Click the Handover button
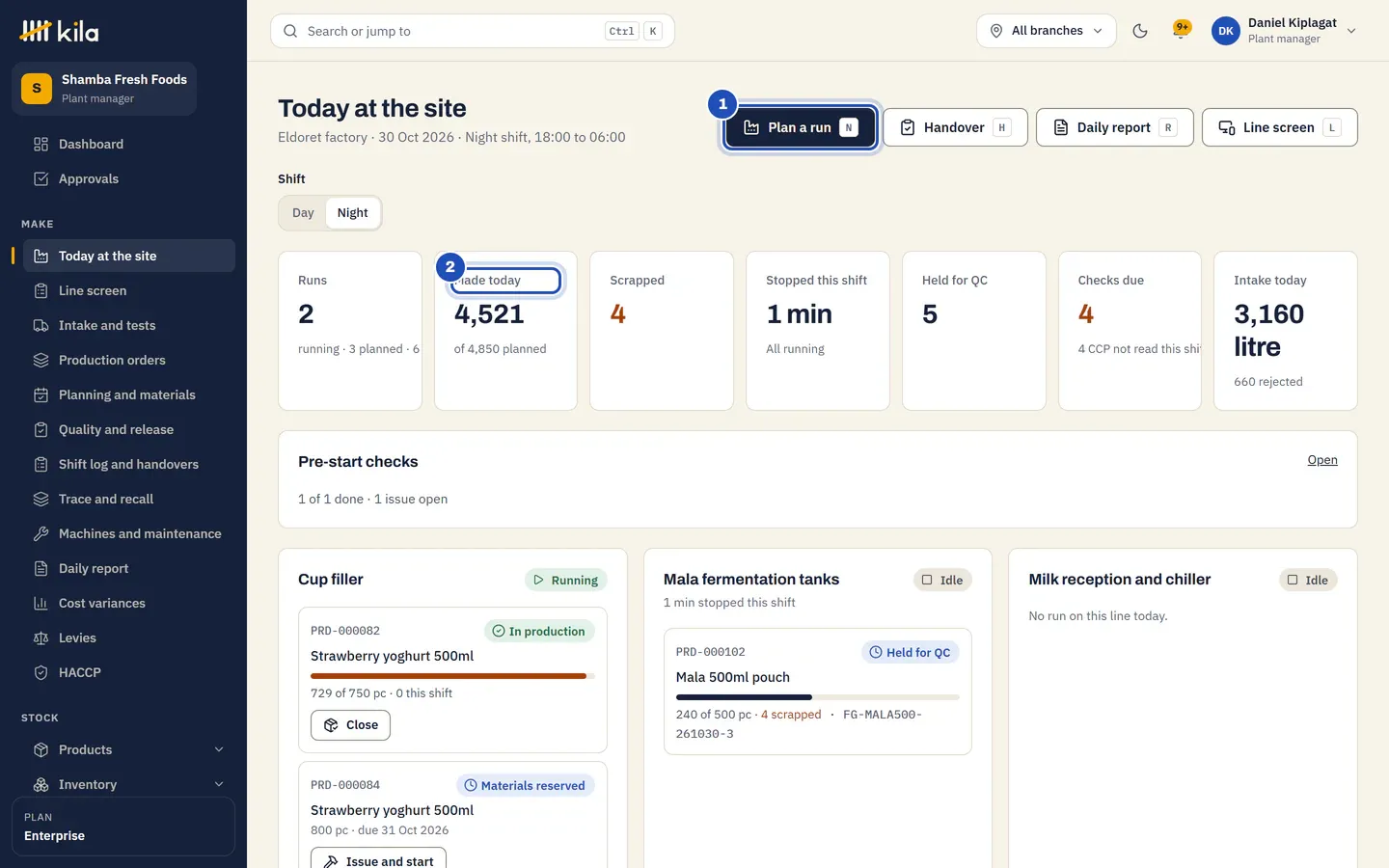This screenshot has height=868, width=1389. click(955, 127)
